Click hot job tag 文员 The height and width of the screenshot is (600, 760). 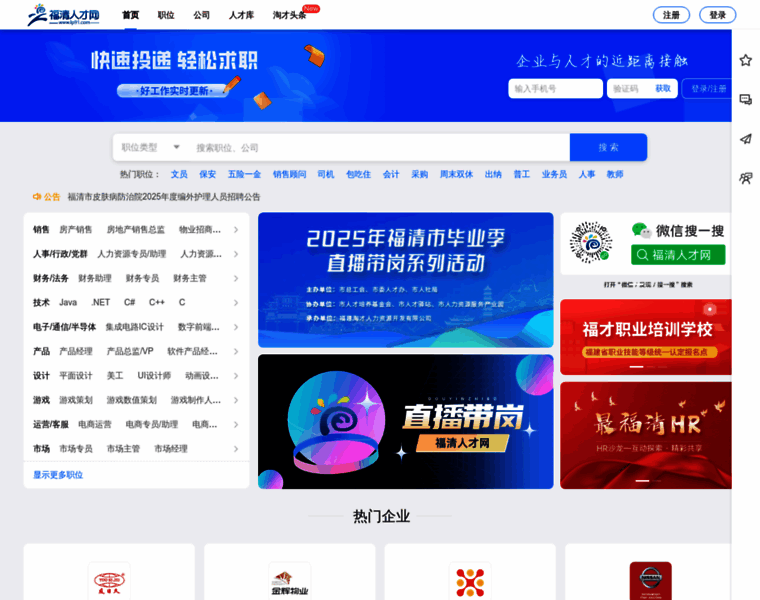click(x=179, y=174)
